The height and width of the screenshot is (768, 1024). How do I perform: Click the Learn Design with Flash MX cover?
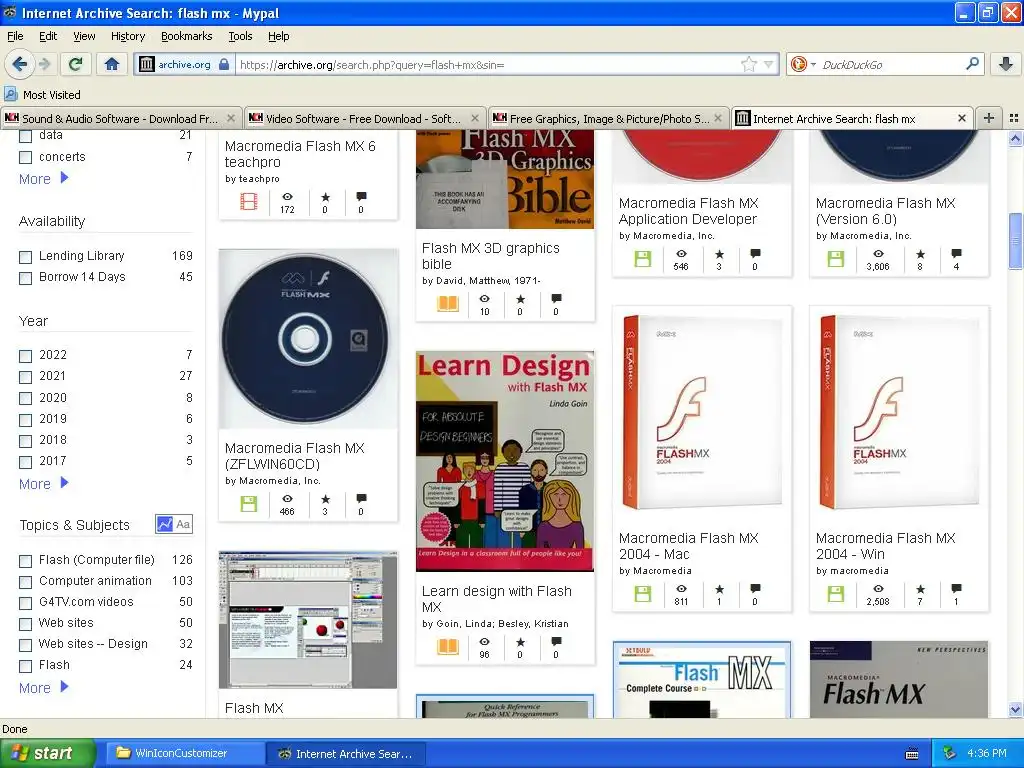point(505,461)
